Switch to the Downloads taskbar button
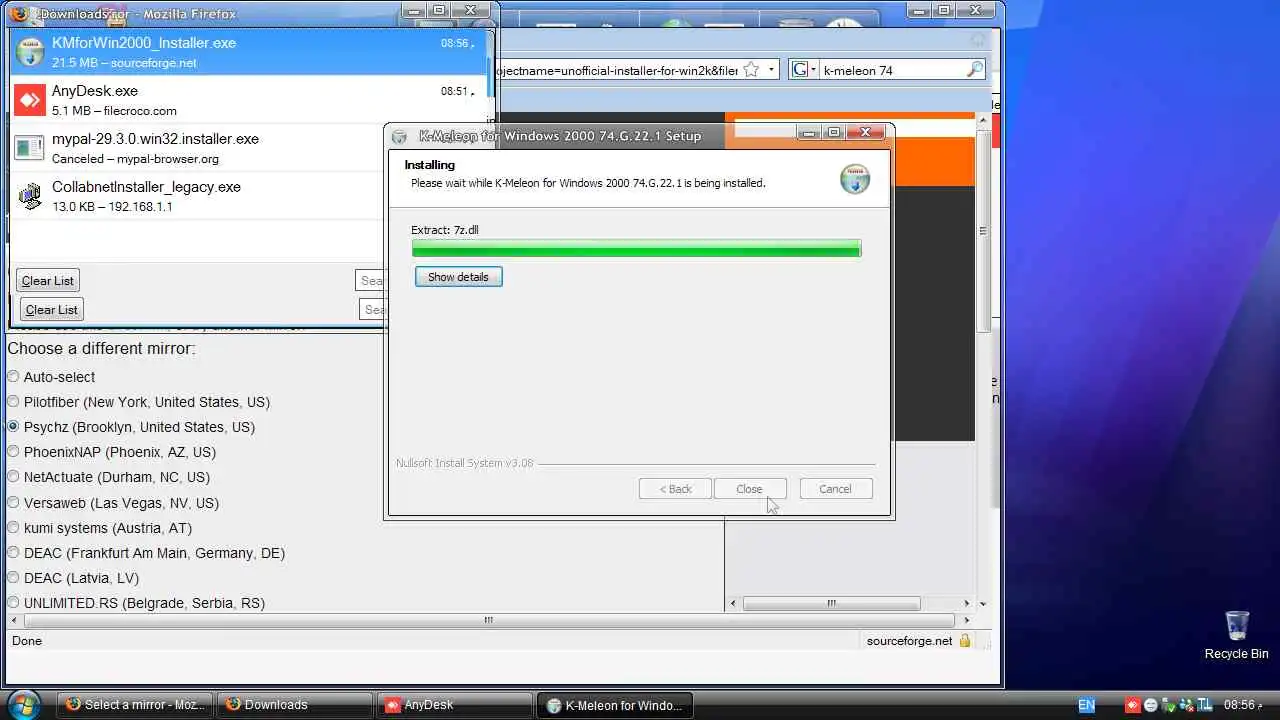 point(295,705)
